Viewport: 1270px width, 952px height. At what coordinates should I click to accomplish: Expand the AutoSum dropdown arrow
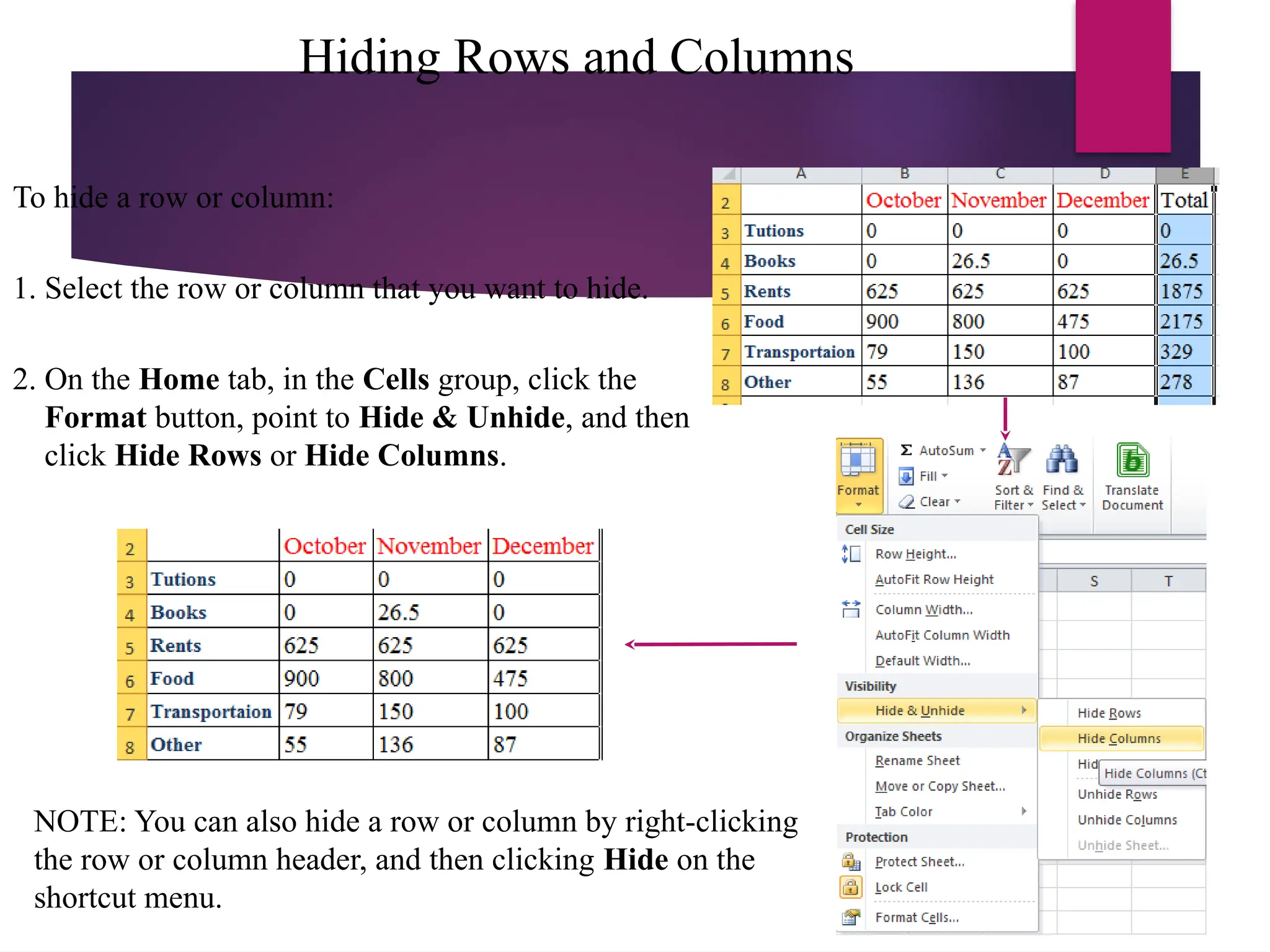[983, 451]
